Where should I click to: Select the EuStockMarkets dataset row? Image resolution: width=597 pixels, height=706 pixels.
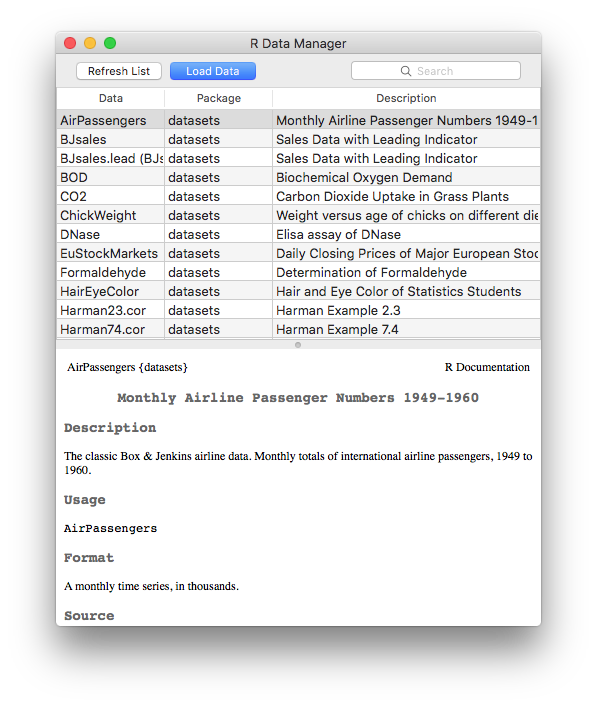point(298,253)
